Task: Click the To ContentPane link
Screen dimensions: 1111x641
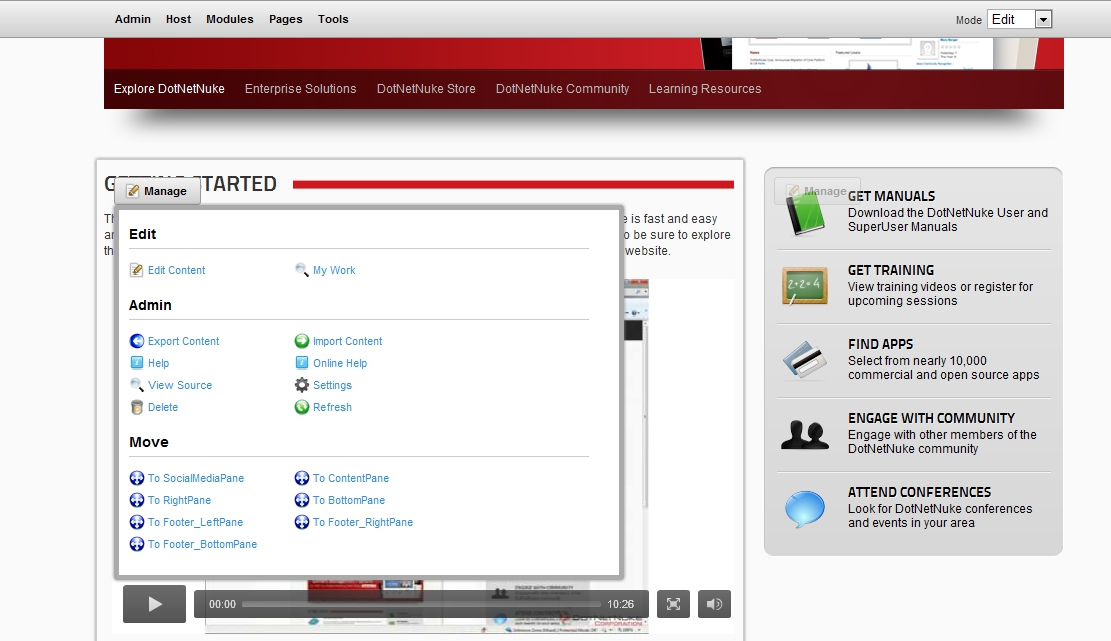Action: pyautogui.click(x=351, y=478)
